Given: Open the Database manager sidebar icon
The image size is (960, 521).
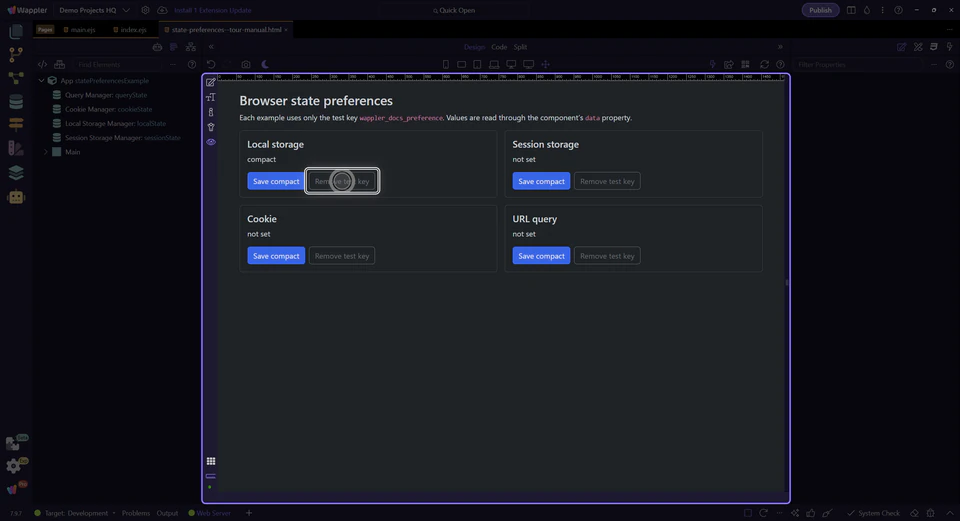Looking at the screenshot, I should [16, 101].
